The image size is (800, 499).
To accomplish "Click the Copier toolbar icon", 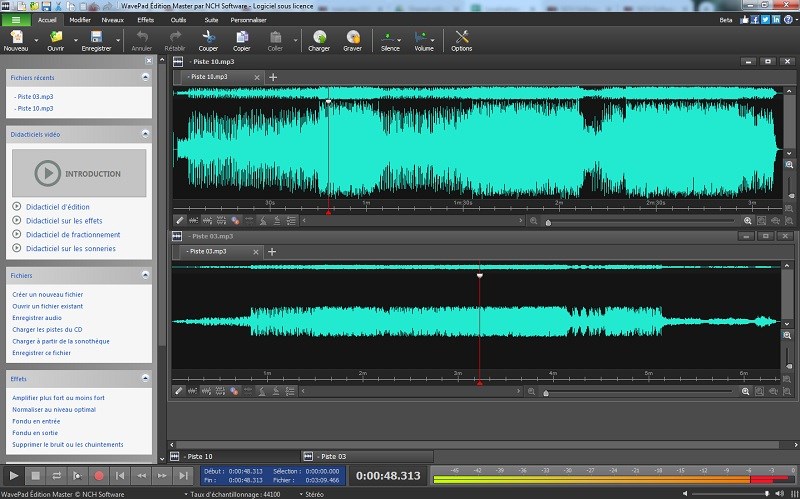I will click(242, 37).
